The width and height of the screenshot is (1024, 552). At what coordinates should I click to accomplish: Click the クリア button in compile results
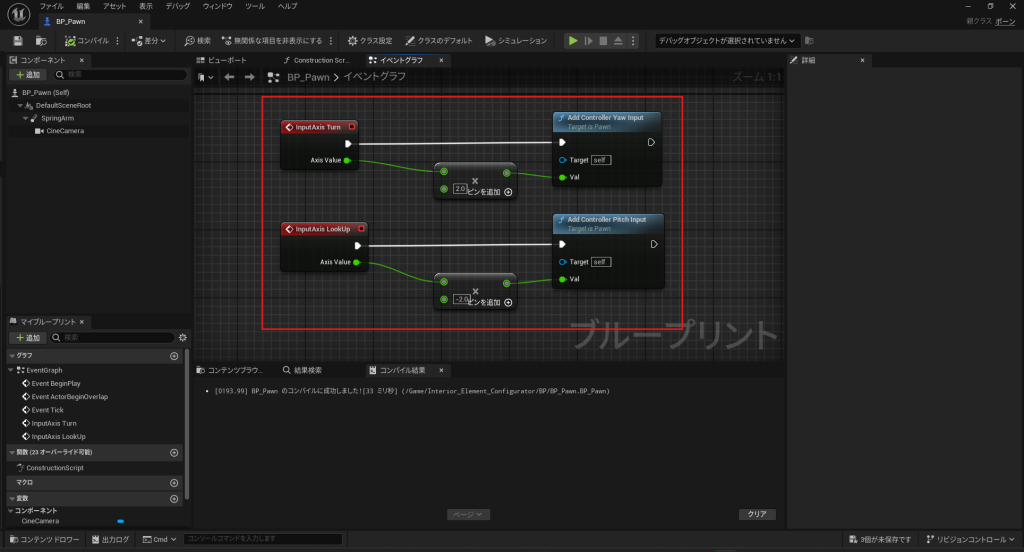click(x=757, y=514)
